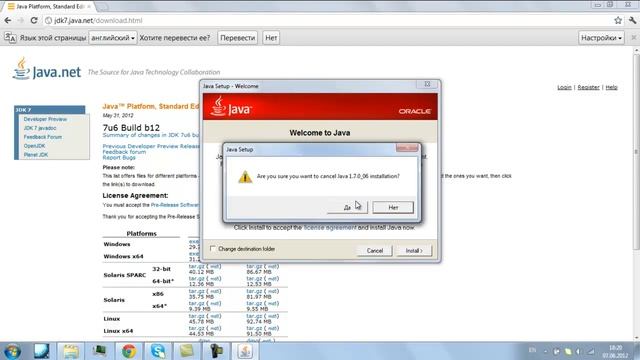Close the Java Setup confirmation dialog
The height and width of the screenshot is (360, 640).
pyautogui.click(x=407, y=148)
